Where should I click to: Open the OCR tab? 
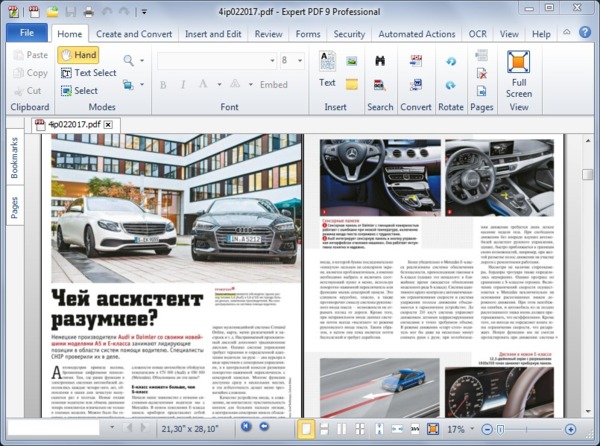pyautogui.click(x=478, y=34)
